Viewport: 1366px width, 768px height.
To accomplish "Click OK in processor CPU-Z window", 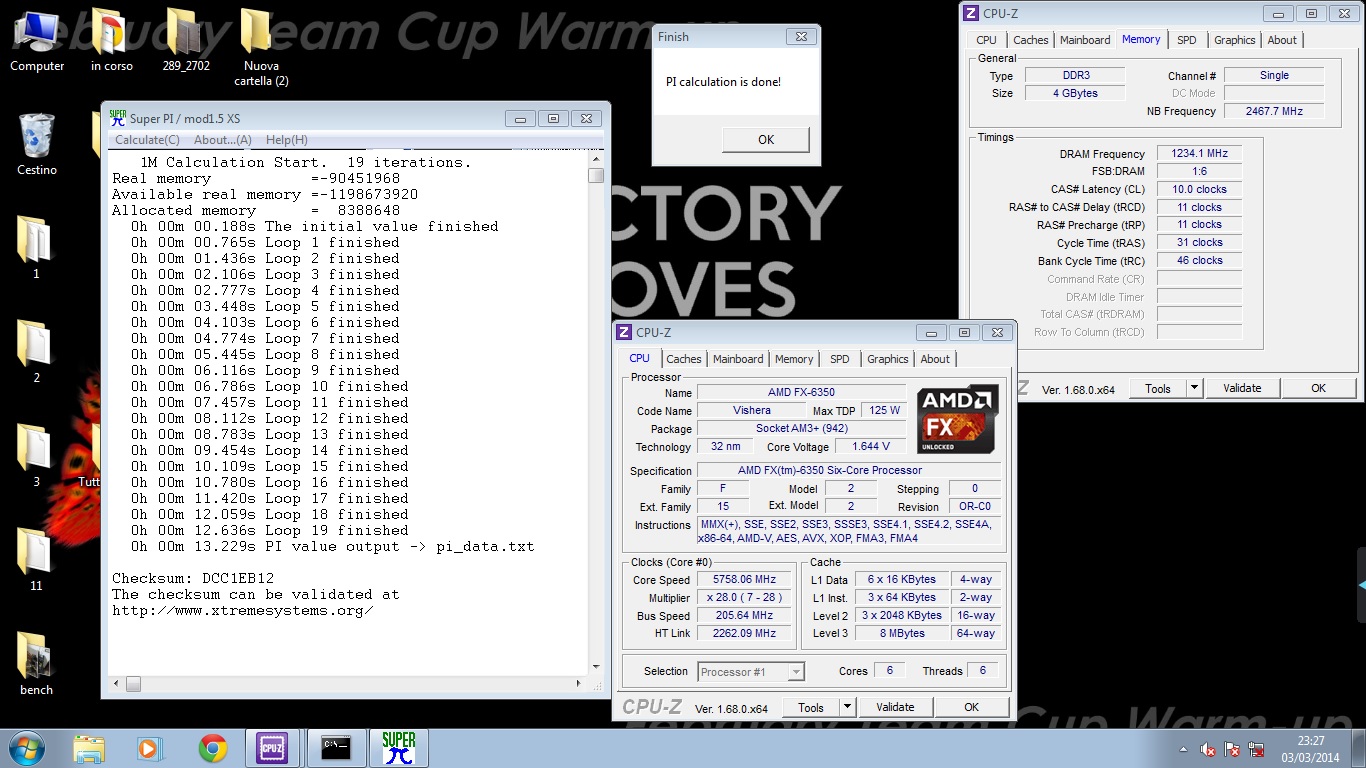I will pyautogui.click(x=971, y=707).
